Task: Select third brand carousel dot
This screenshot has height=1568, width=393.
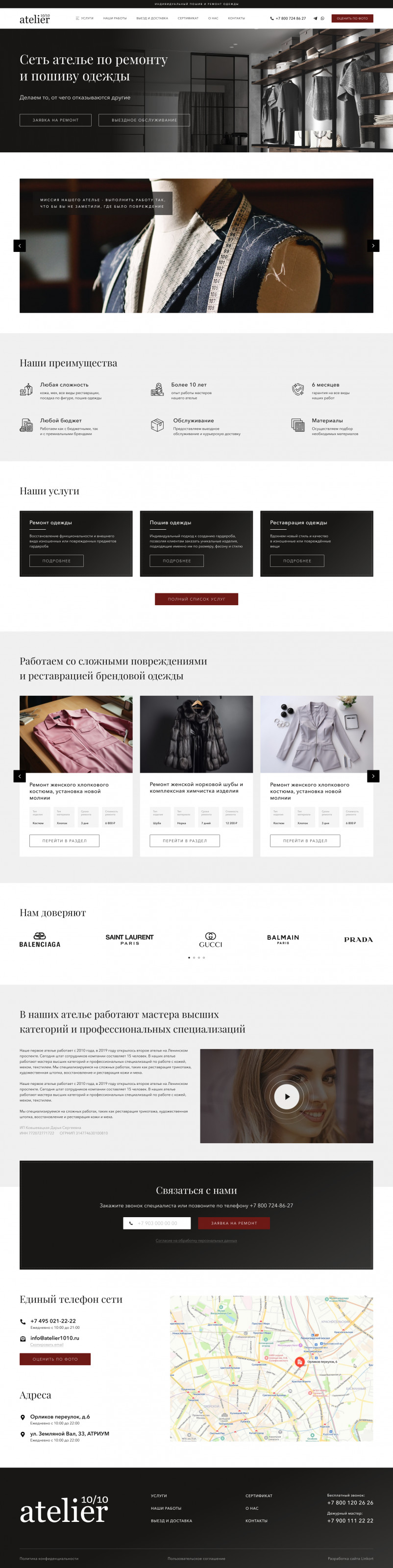Action: point(198,957)
